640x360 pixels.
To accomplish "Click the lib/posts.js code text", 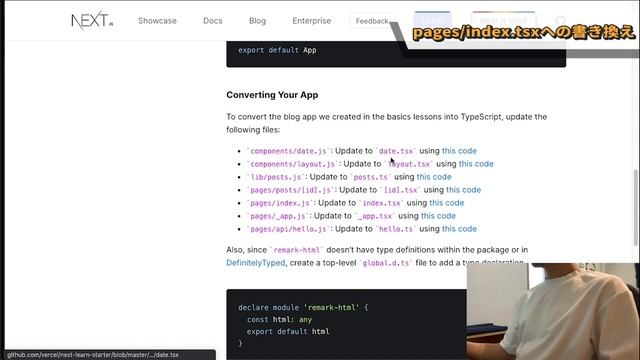I will click(x=276, y=177).
